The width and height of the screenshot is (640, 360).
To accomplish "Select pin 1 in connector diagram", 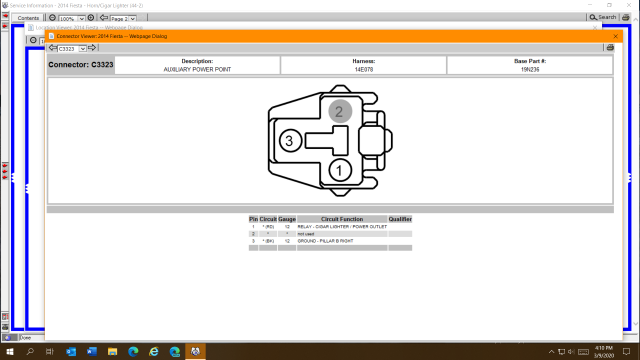I will point(340,171).
